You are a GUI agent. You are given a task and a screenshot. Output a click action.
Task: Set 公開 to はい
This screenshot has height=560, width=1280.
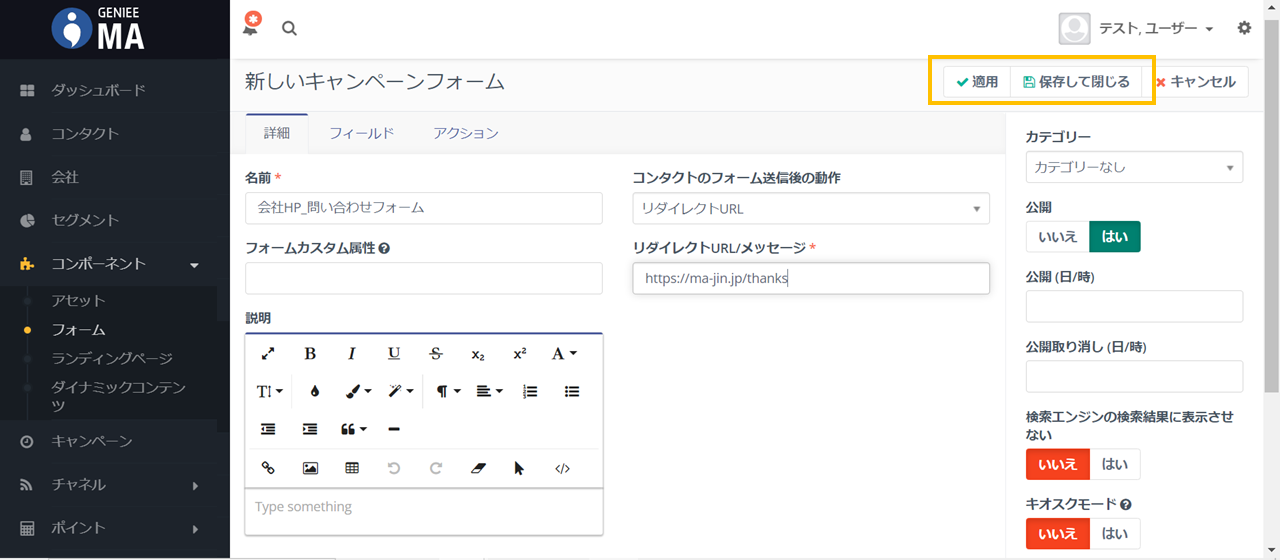[x=1115, y=236]
